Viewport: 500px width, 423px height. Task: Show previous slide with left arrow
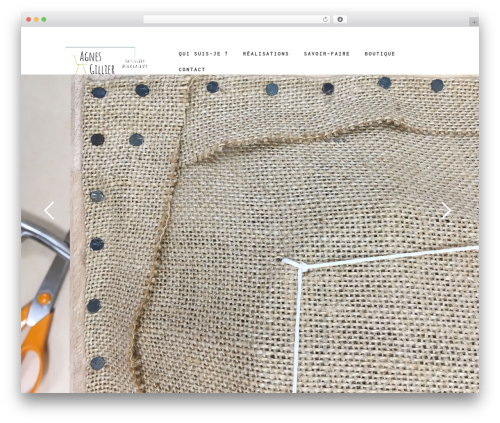coord(49,211)
